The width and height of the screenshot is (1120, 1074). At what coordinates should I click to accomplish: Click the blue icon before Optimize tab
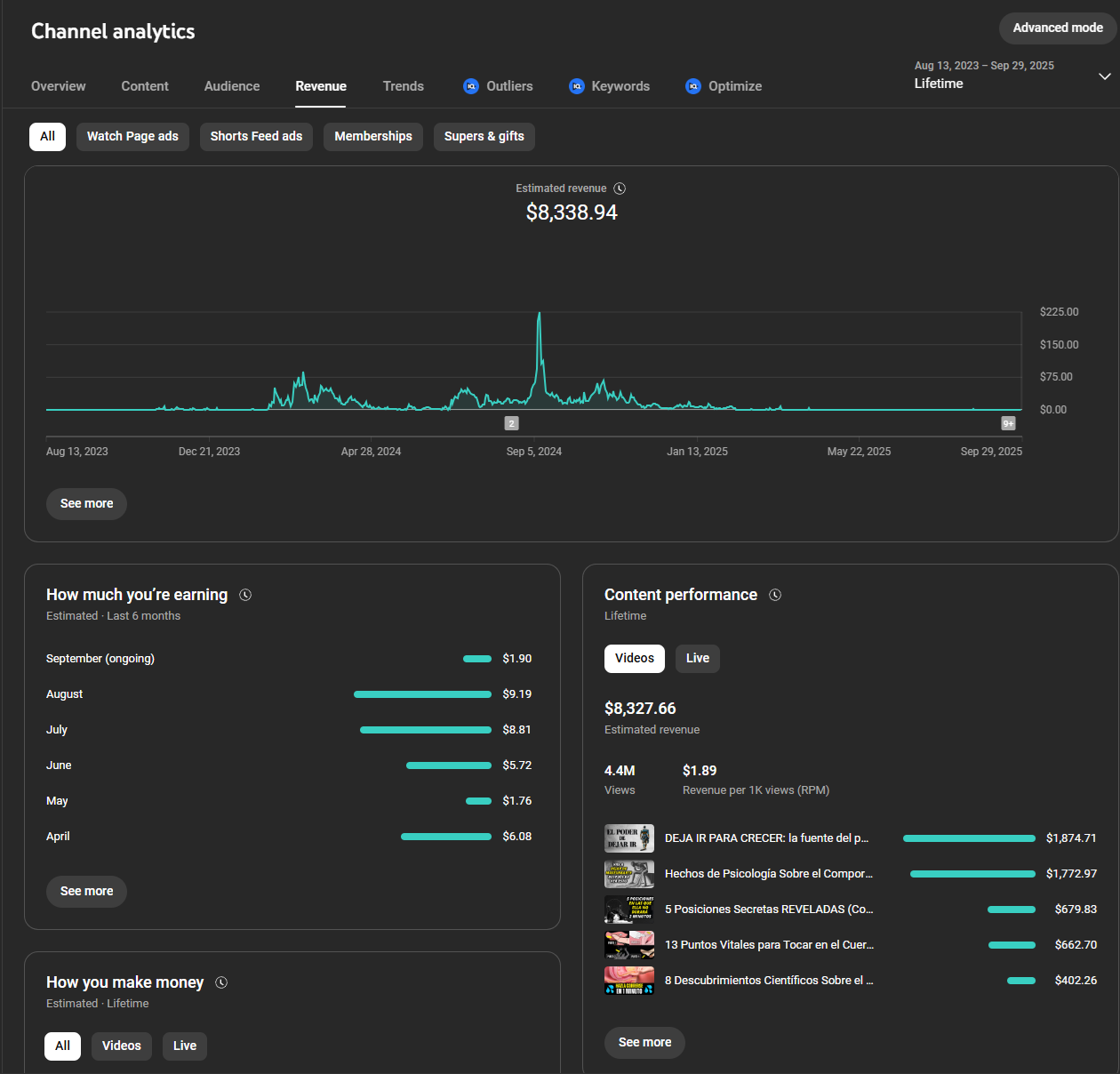pos(693,86)
